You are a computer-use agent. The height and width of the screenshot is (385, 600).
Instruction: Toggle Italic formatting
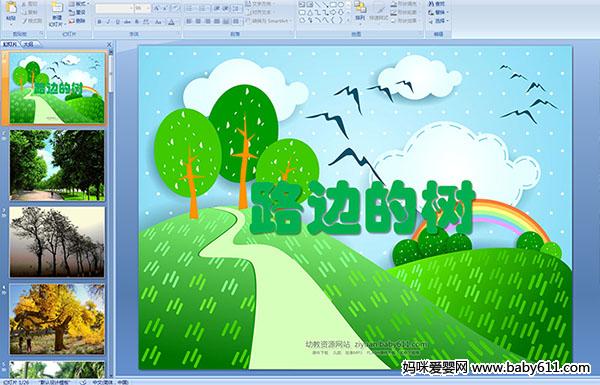coord(108,22)
